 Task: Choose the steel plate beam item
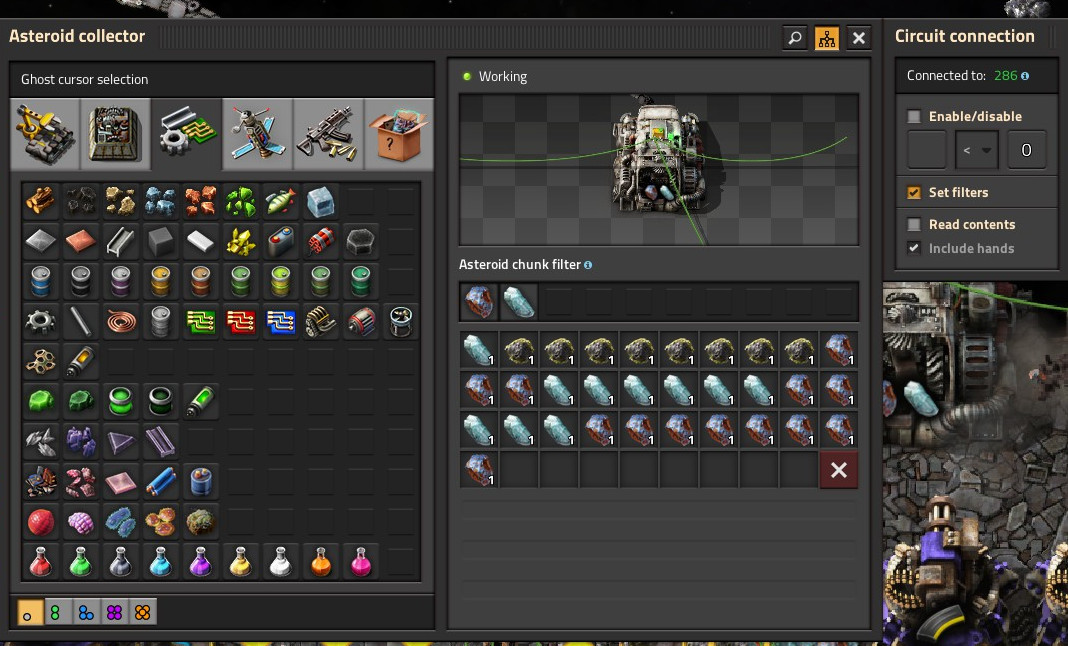tap(121, 241)
